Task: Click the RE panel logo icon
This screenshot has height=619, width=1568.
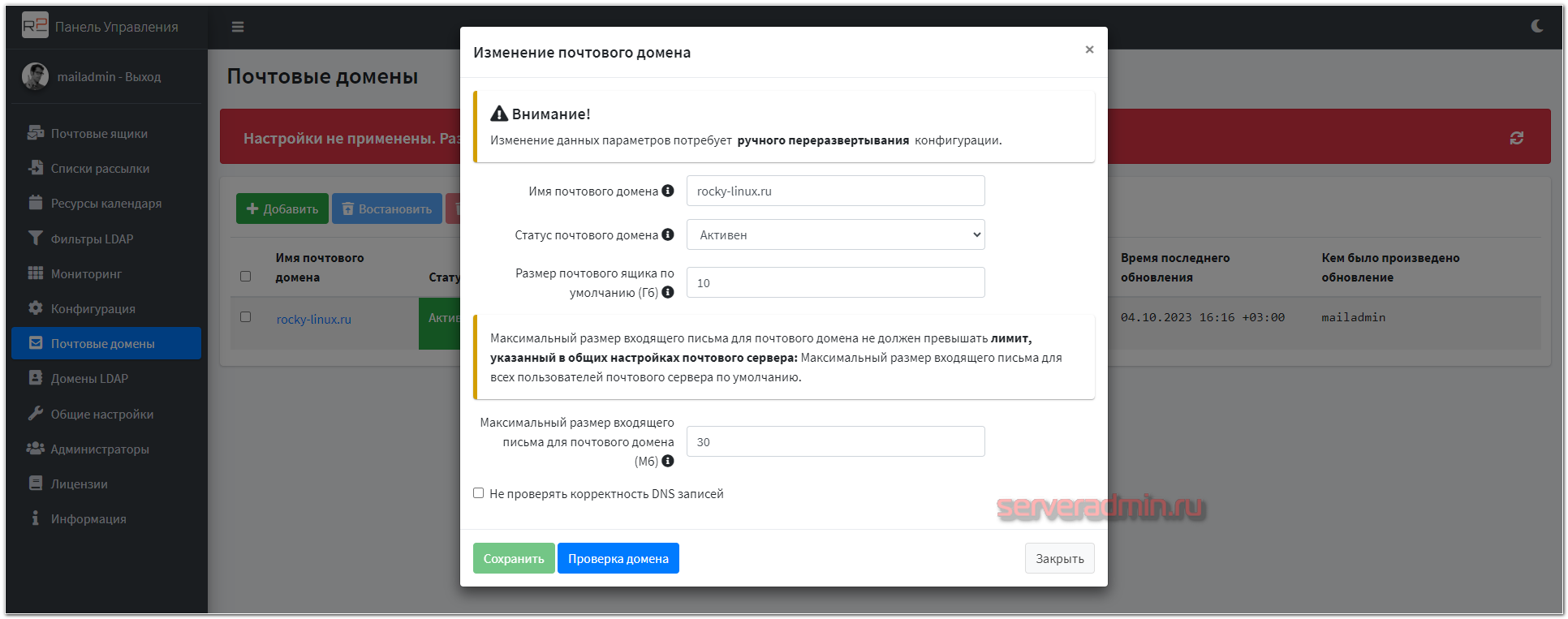Action: 35,26
